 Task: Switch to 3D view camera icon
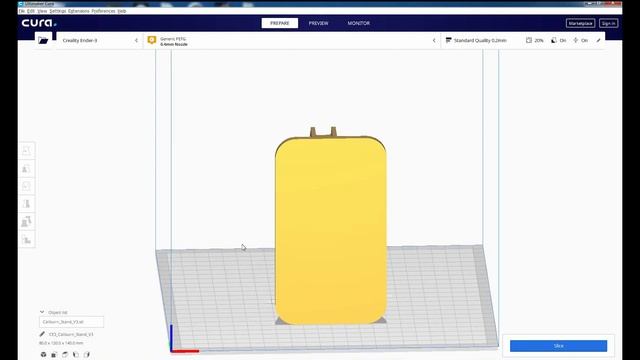click(43, 354)
